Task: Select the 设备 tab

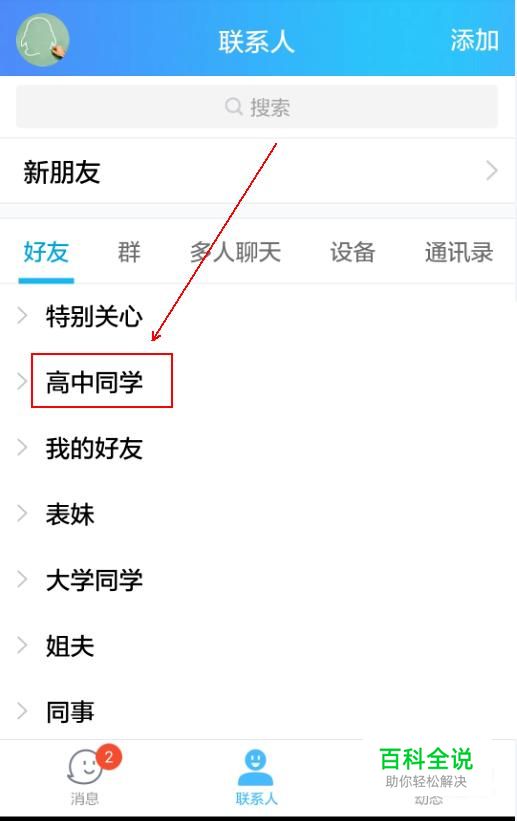Action: point(353,252)
